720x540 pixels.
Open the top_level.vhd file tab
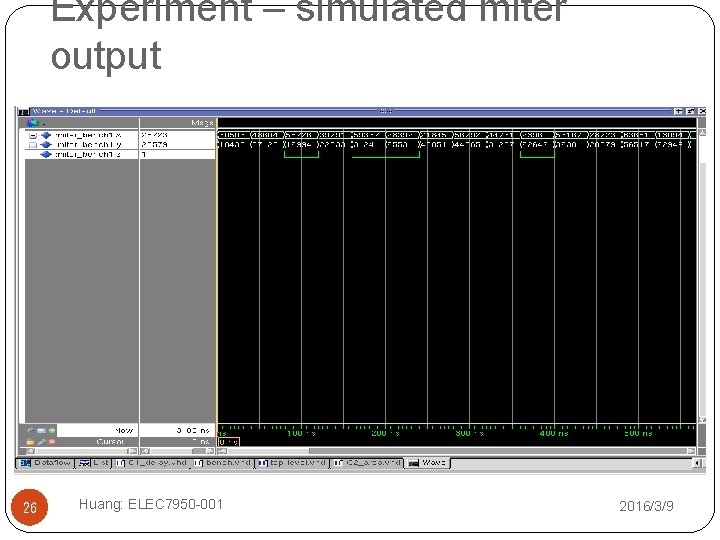click(x=292, y=463)
